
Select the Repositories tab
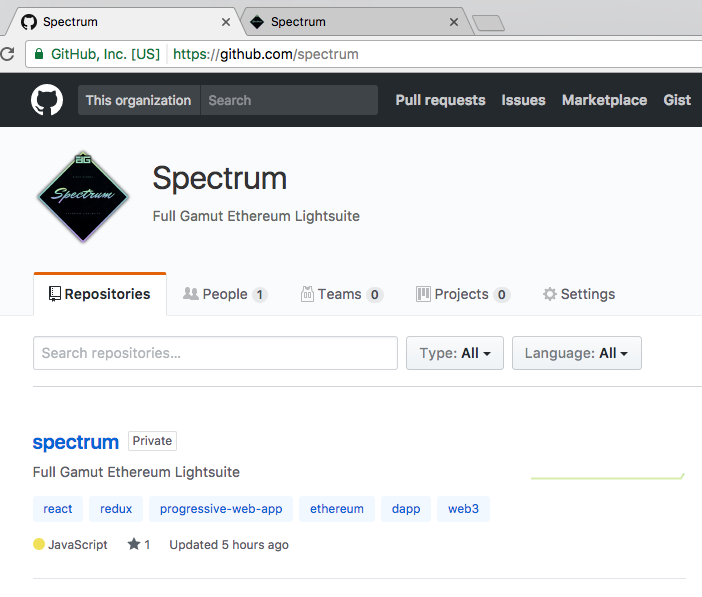(x=100, y=294)
